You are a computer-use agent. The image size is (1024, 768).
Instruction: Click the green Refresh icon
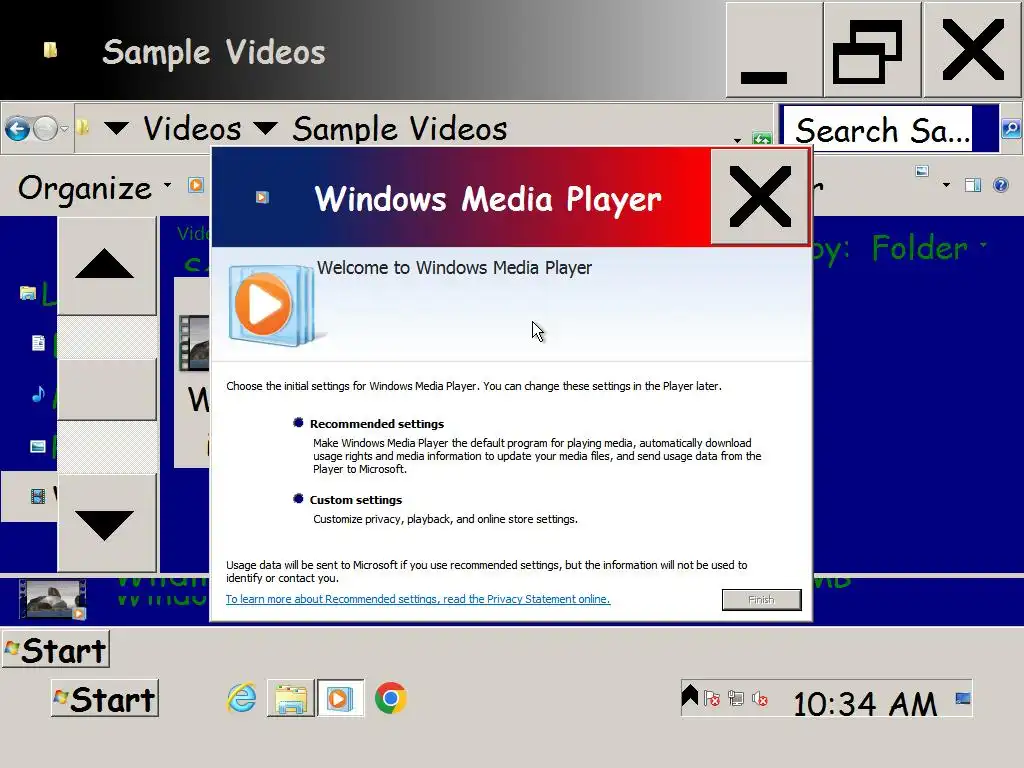click(x=761, y=138)
